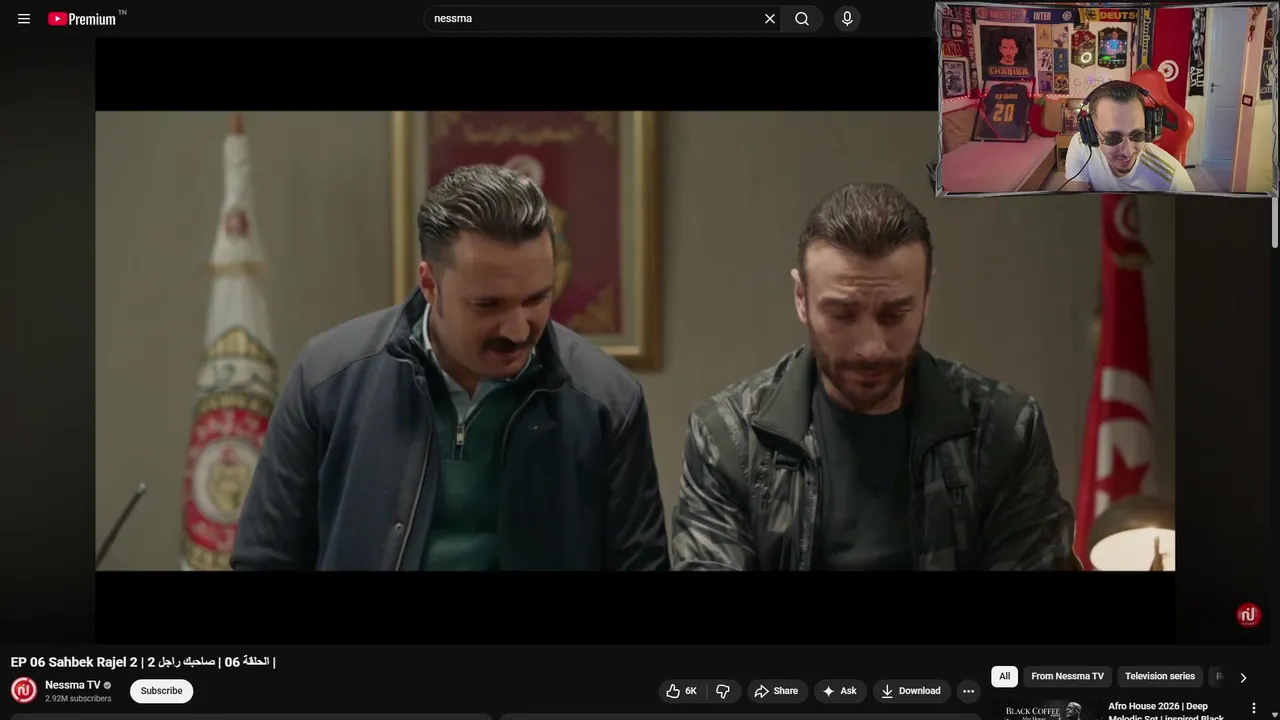The height and width of the screenshot is (720, 1280).
Task: Click the video player frame
Action: [x=635, y=340]
